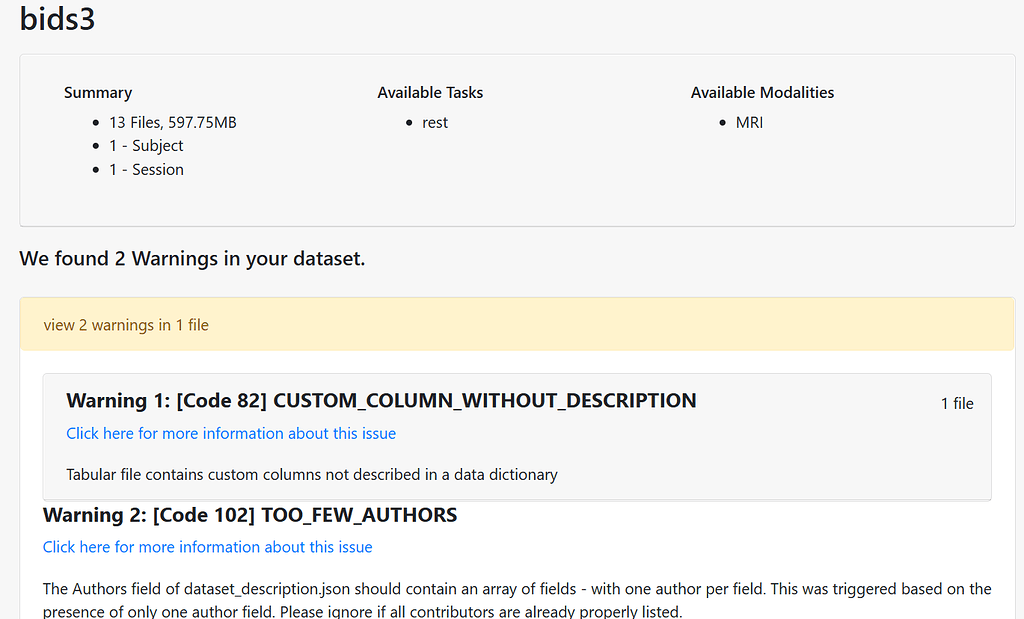
Task: Click the Summary section heading
Action: tap(97, 92)
